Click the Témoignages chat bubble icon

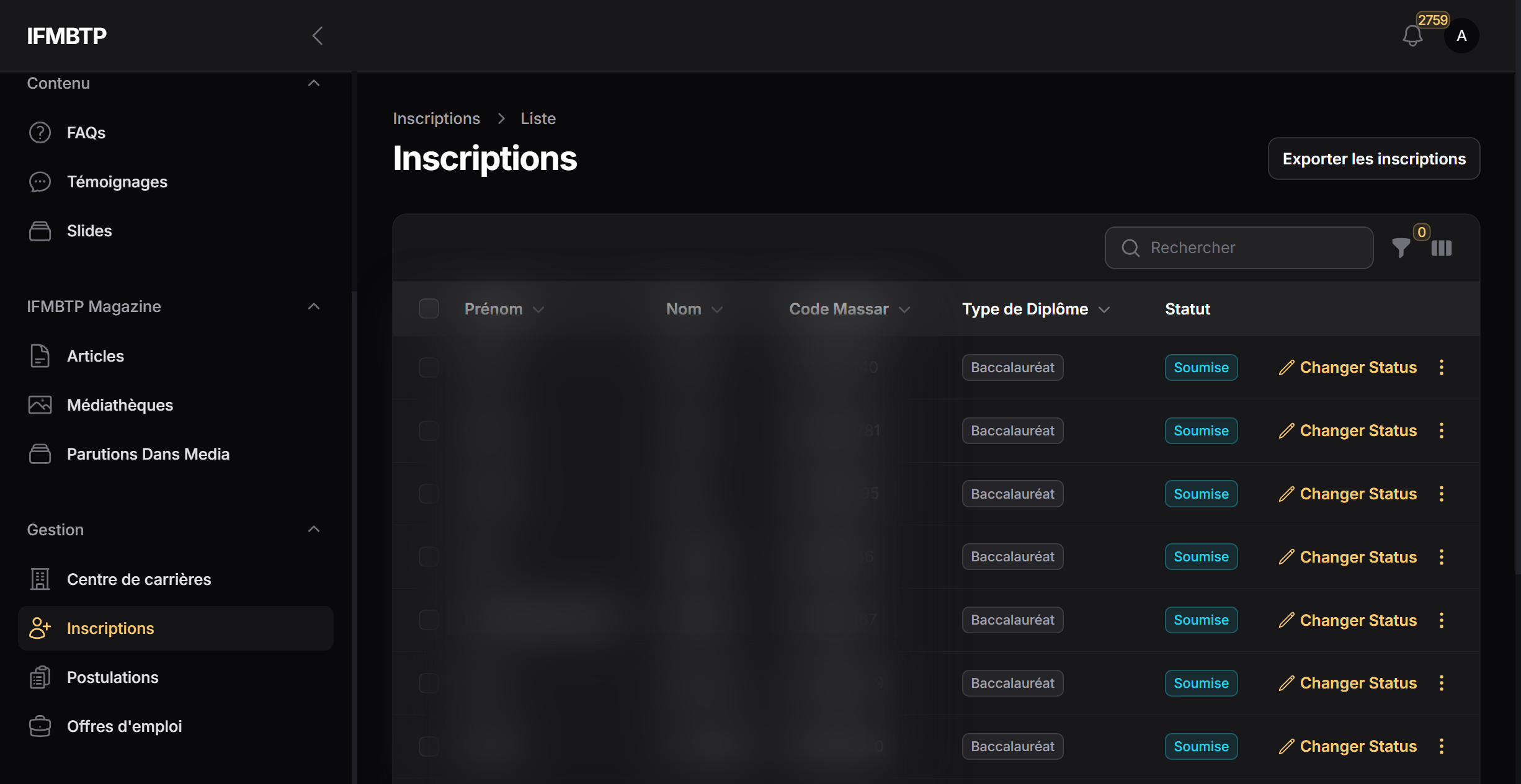click(40, 182)
